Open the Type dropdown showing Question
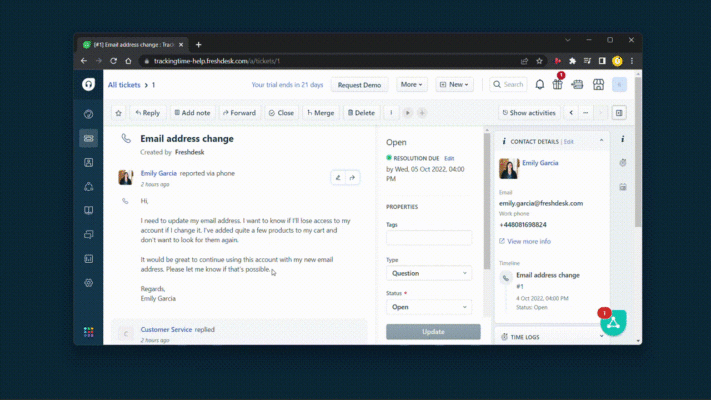 429,273
